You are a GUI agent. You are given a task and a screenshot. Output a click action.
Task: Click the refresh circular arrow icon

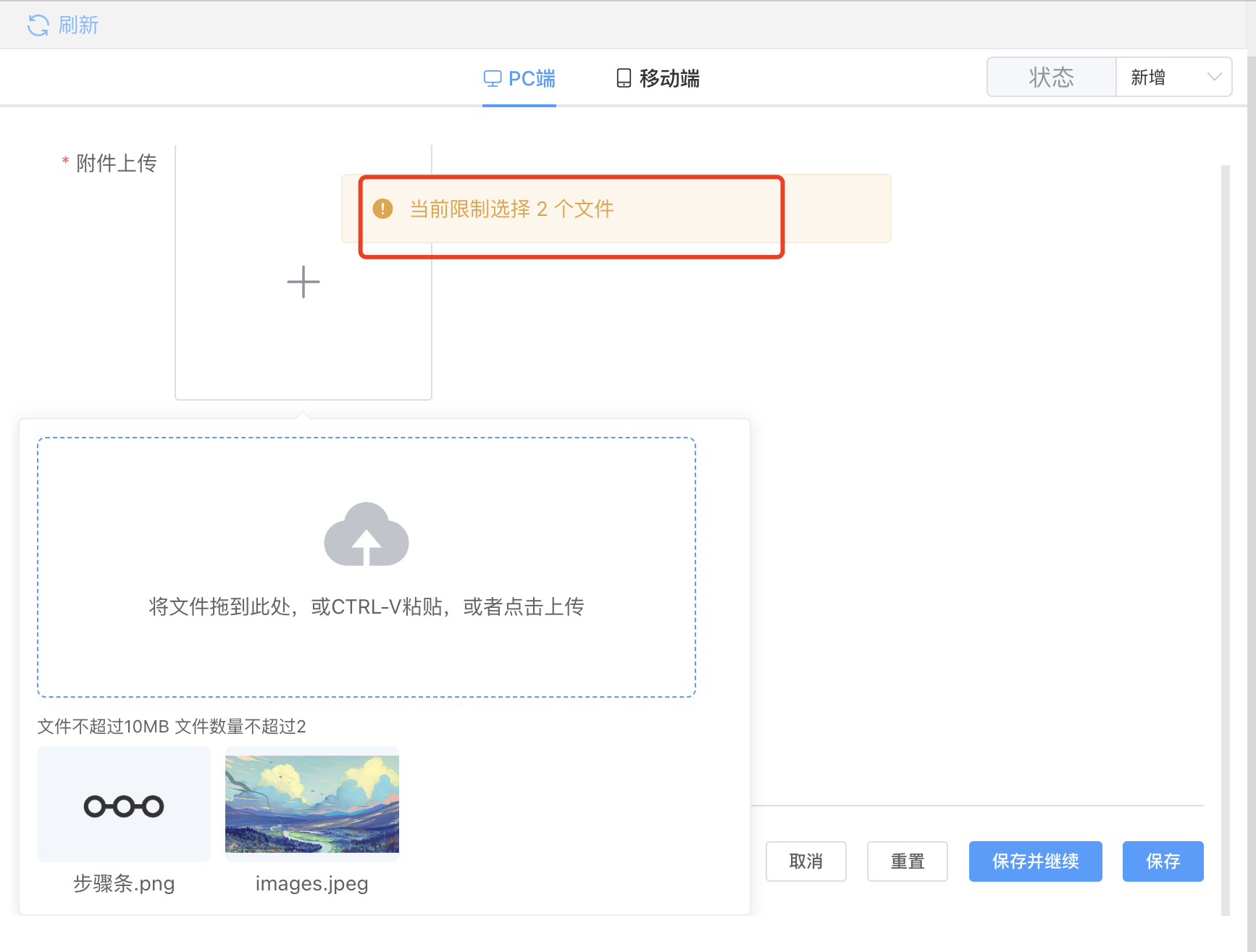click(38, 25)
